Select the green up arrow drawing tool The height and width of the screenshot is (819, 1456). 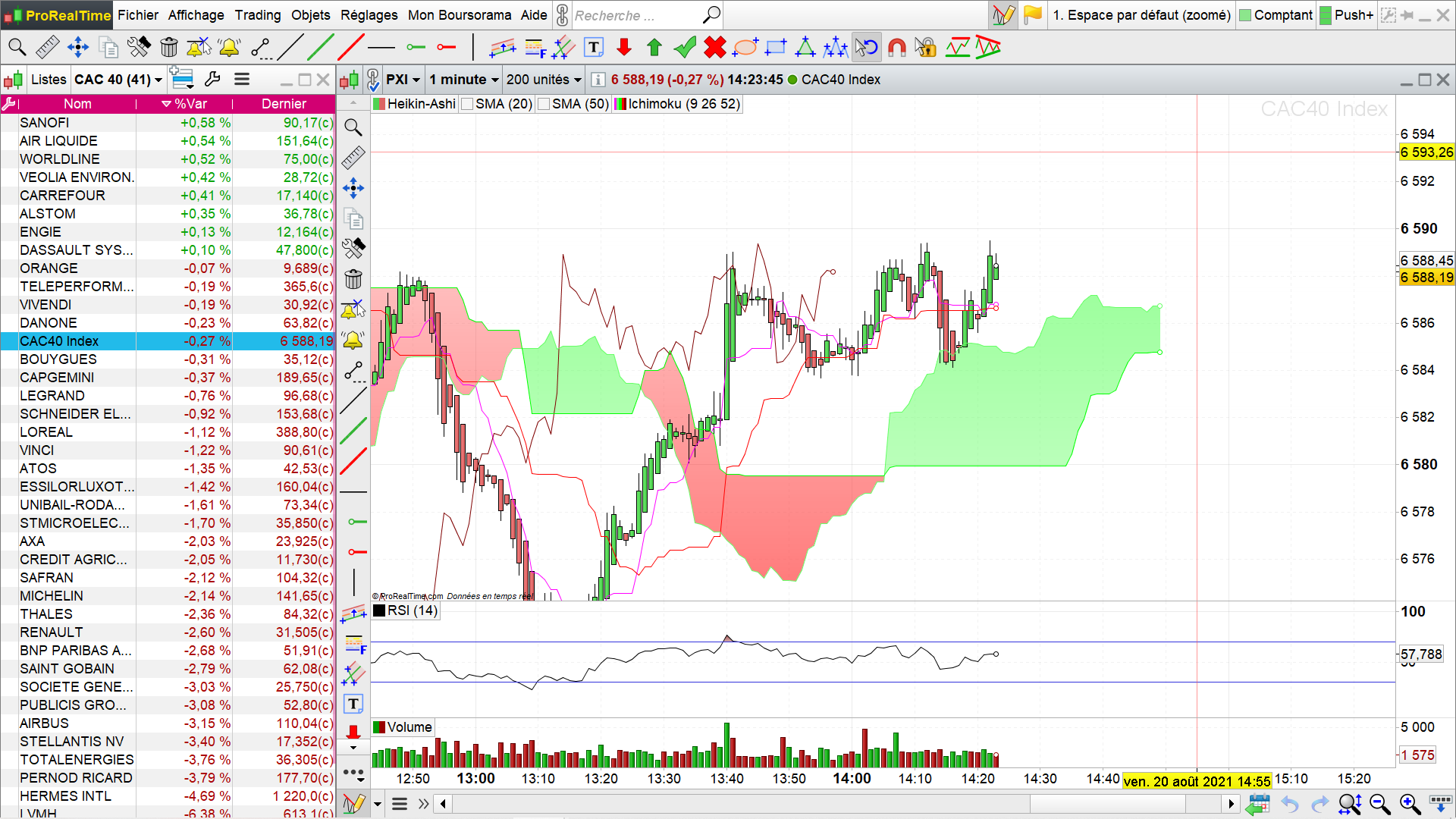coord(654,48)
